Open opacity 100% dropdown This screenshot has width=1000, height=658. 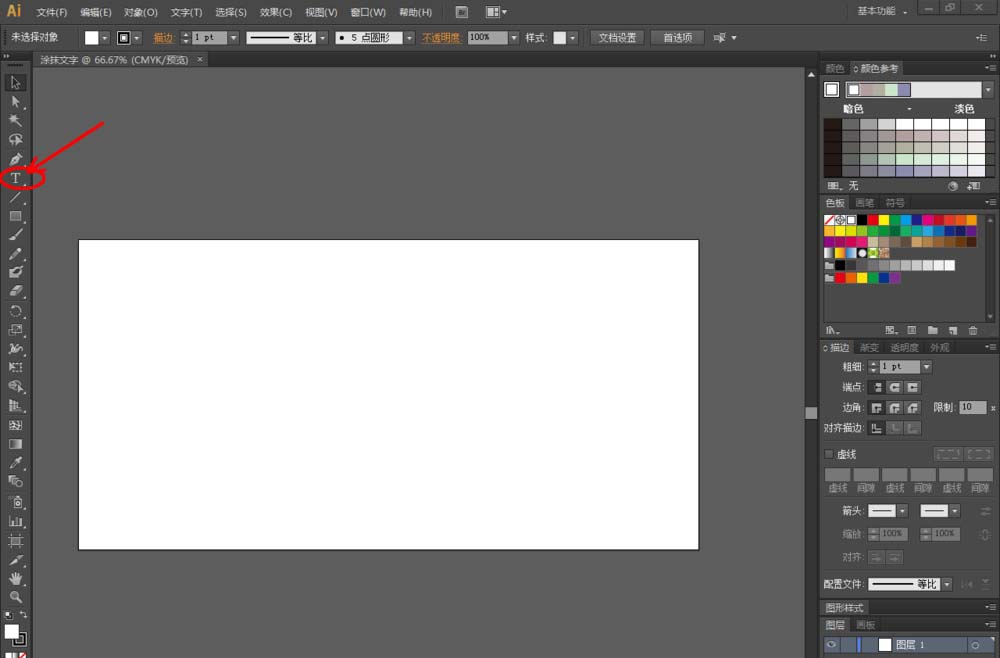click(514, 38)
